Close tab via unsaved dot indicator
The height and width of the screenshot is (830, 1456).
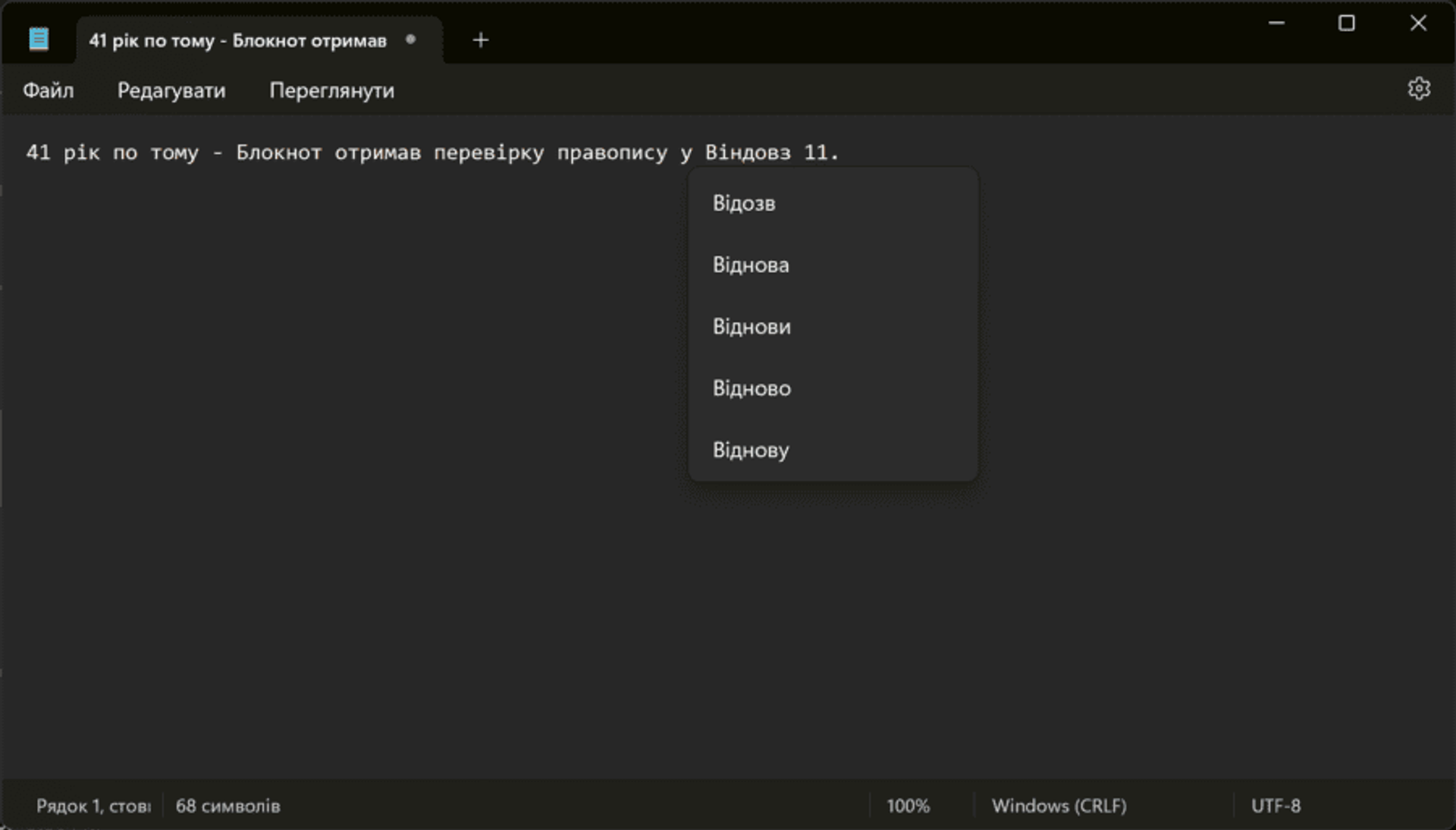pos(410,39)
